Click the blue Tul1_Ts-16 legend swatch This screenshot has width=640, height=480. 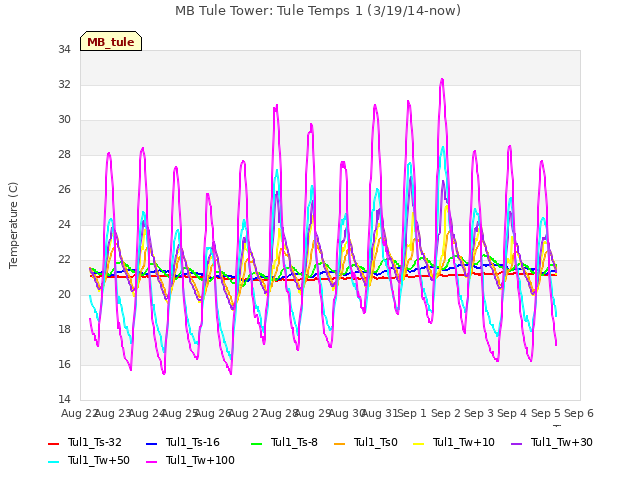click(151, 444)
